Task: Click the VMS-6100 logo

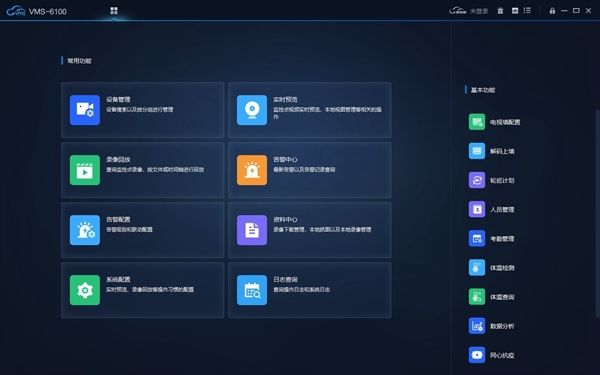Action: pyautogui.click(x=36, y=11)
